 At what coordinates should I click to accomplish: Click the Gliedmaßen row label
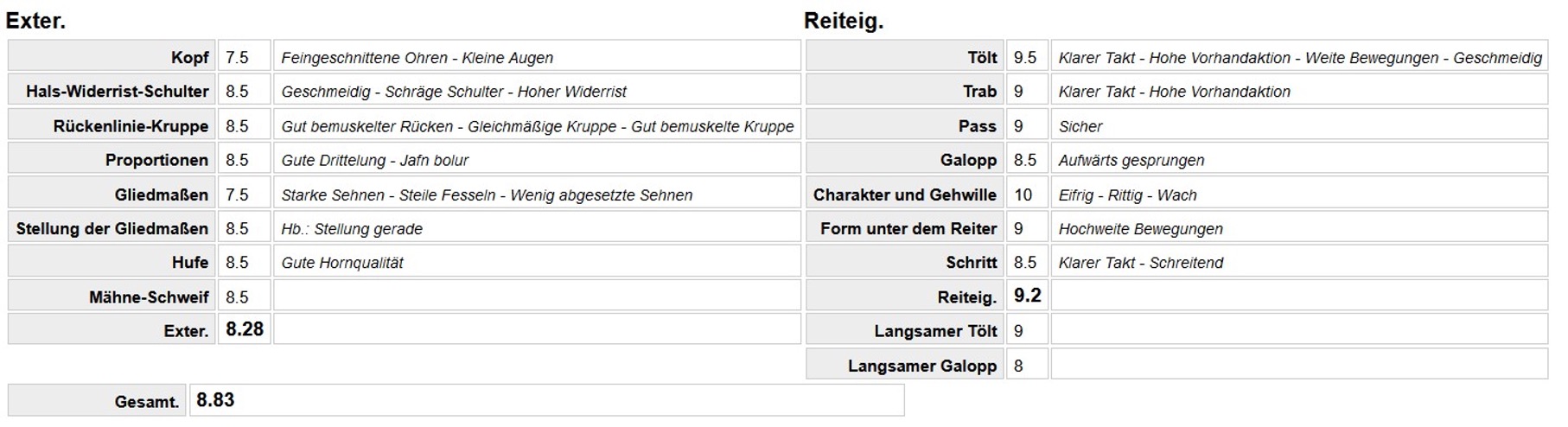click(x=161, y=194)
